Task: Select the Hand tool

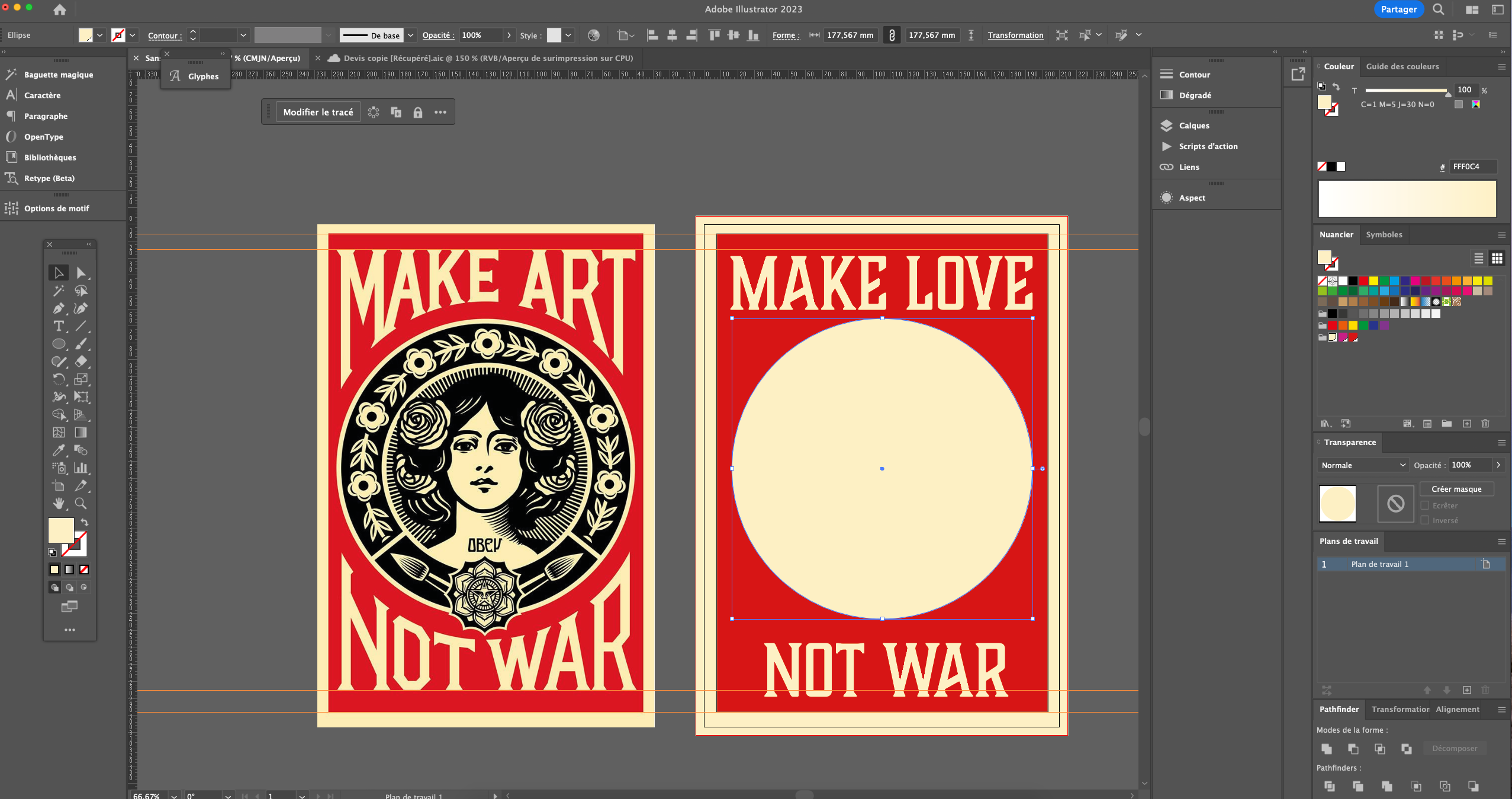Action: [58, 504]
